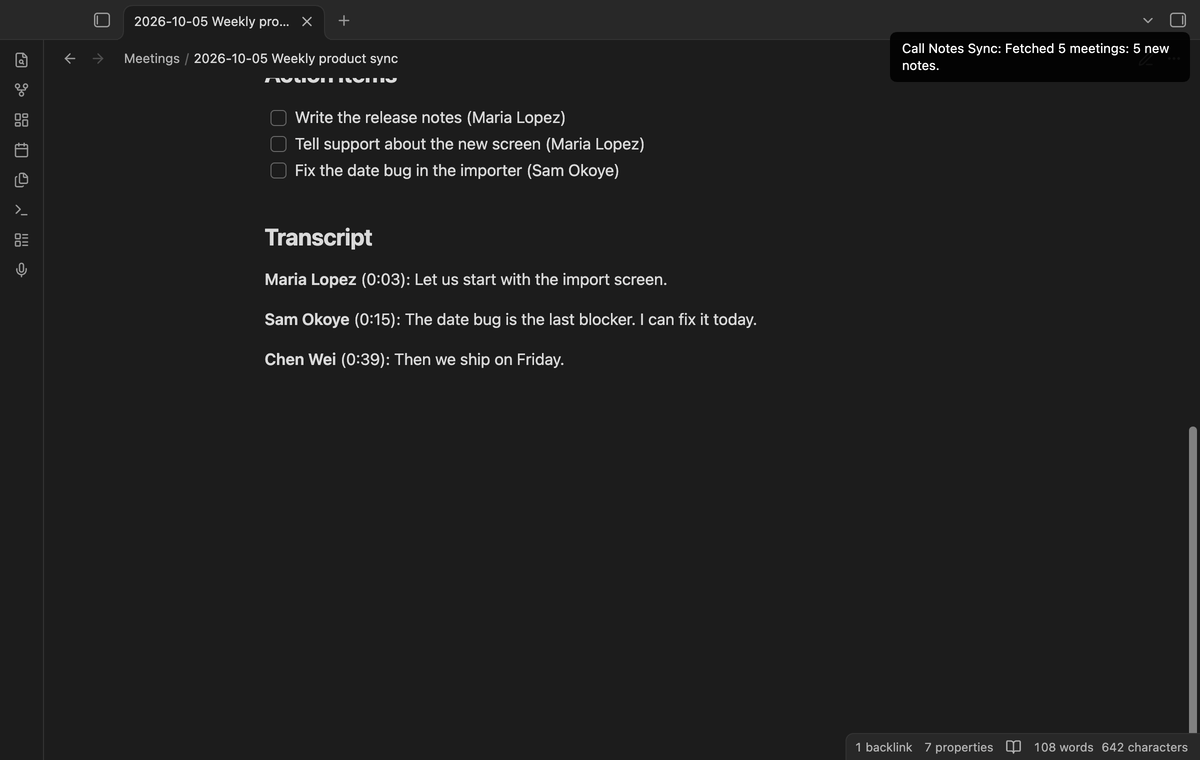Click 'Then we ship on Friday.' line
1200x760 pixels.
[414, 359]
